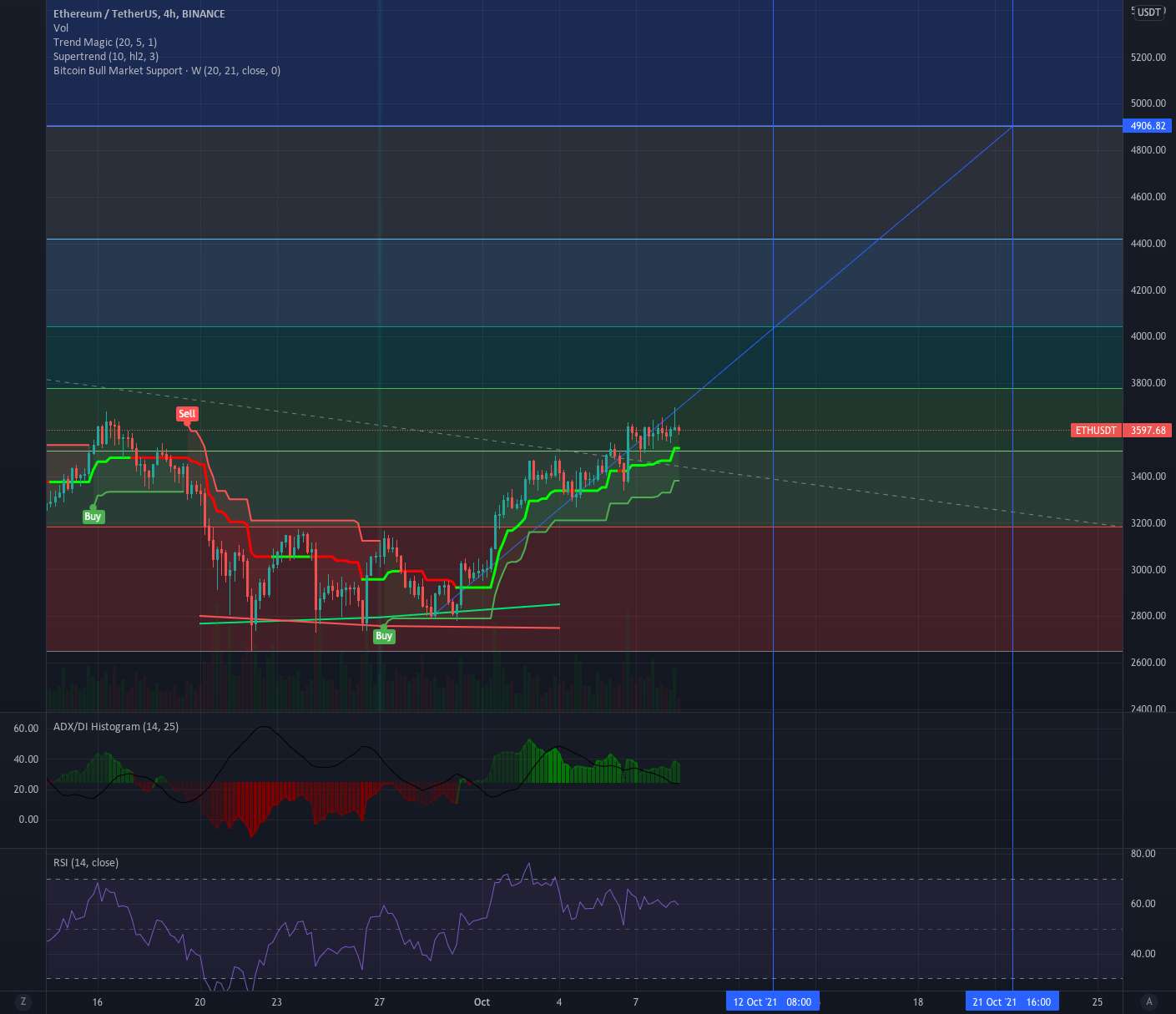Screen dimensions: 1176x1014
Task: Click the Buy signal marker near 16th
Action: 93,517
